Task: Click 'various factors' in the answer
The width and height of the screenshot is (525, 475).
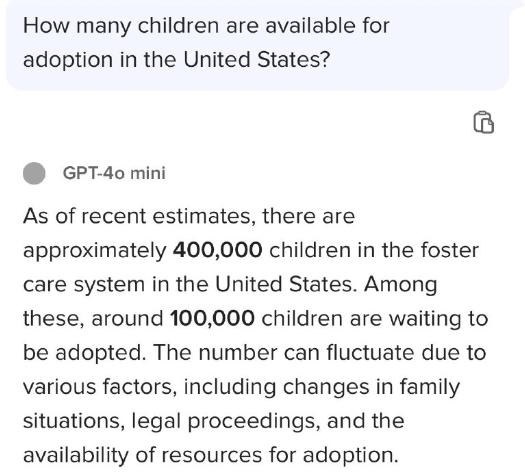Action: (100, 387)
